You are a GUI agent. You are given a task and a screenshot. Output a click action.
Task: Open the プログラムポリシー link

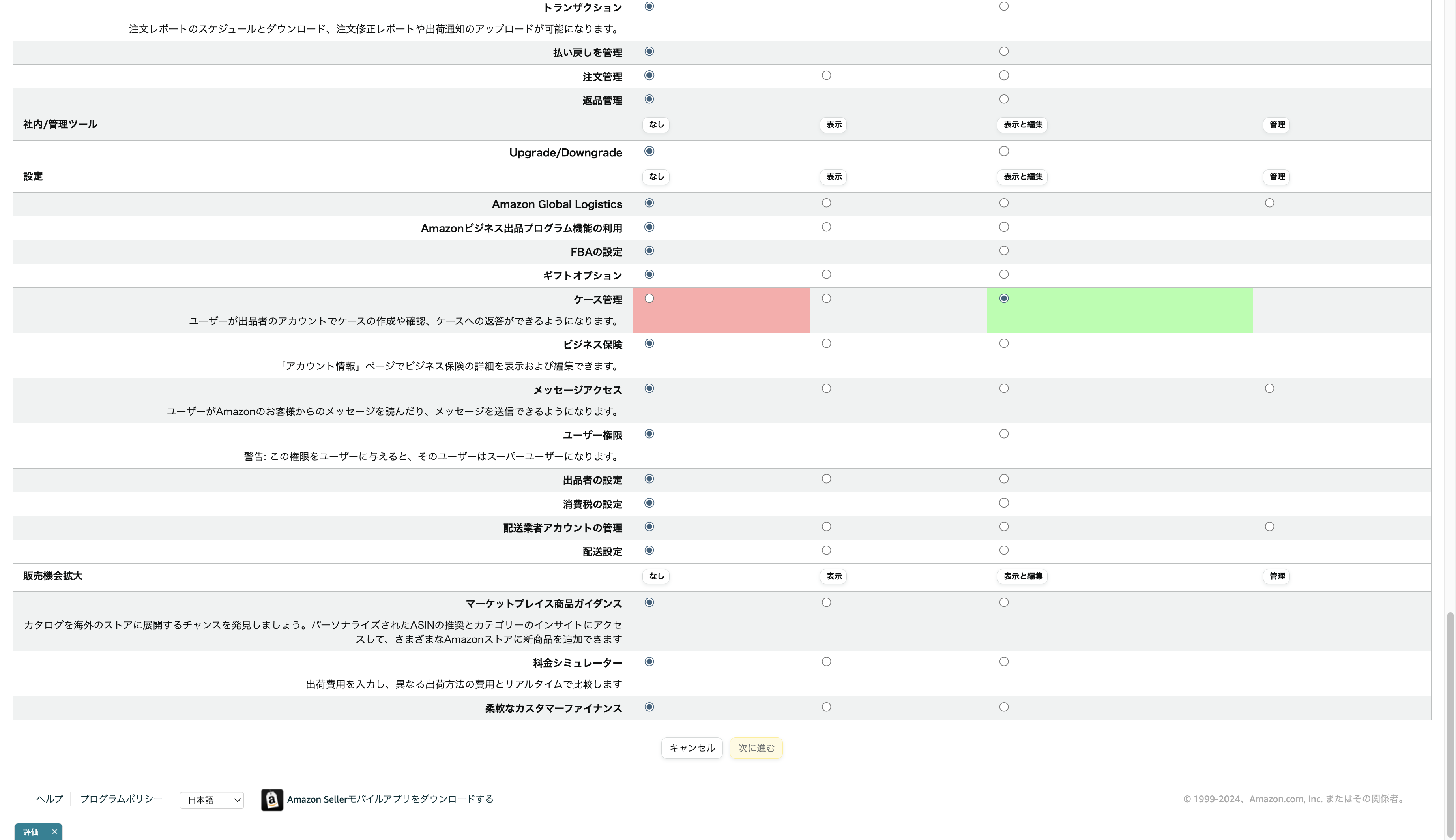121,799
